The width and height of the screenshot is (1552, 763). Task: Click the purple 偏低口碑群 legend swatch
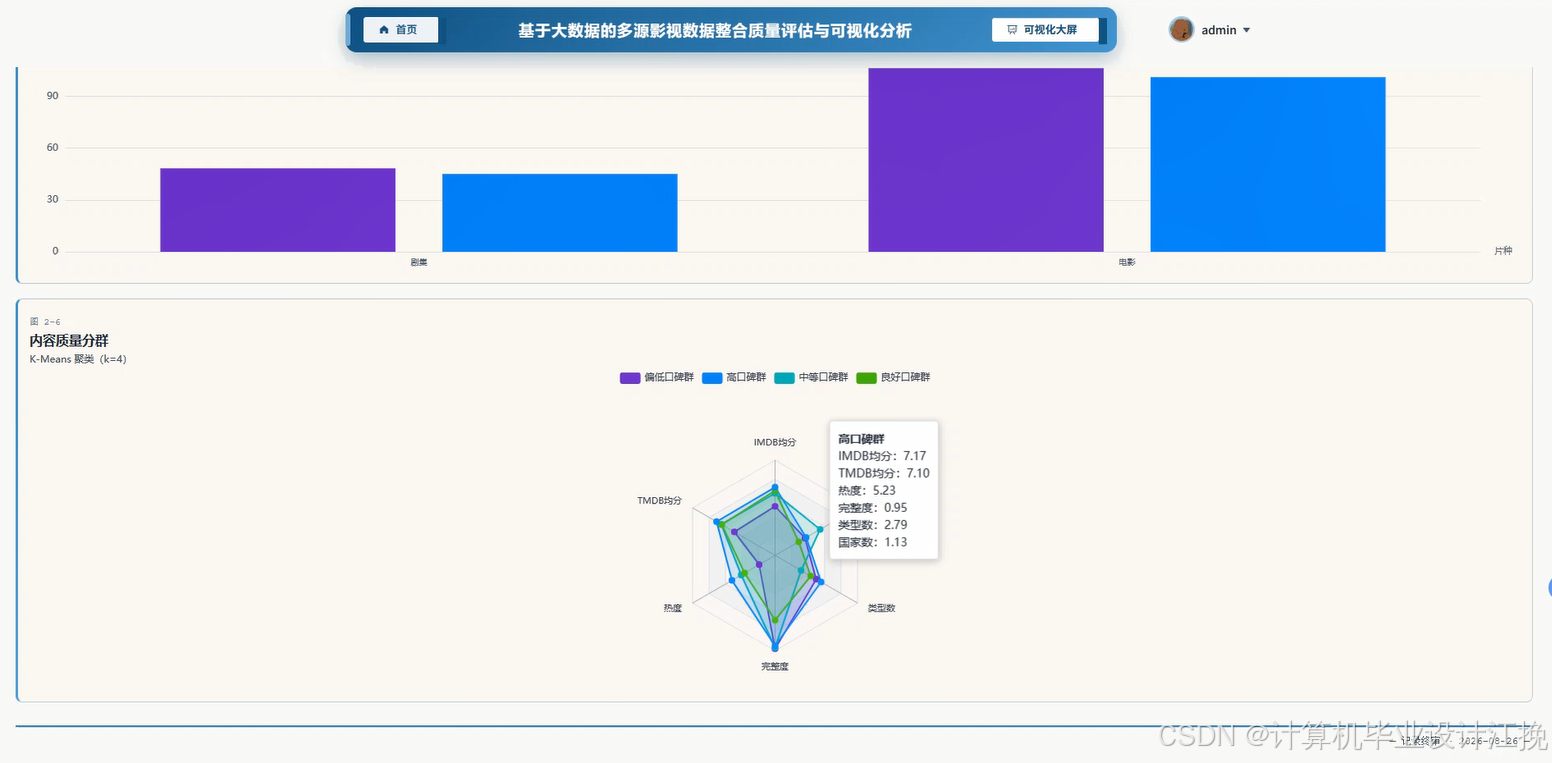tap(630, 378)
